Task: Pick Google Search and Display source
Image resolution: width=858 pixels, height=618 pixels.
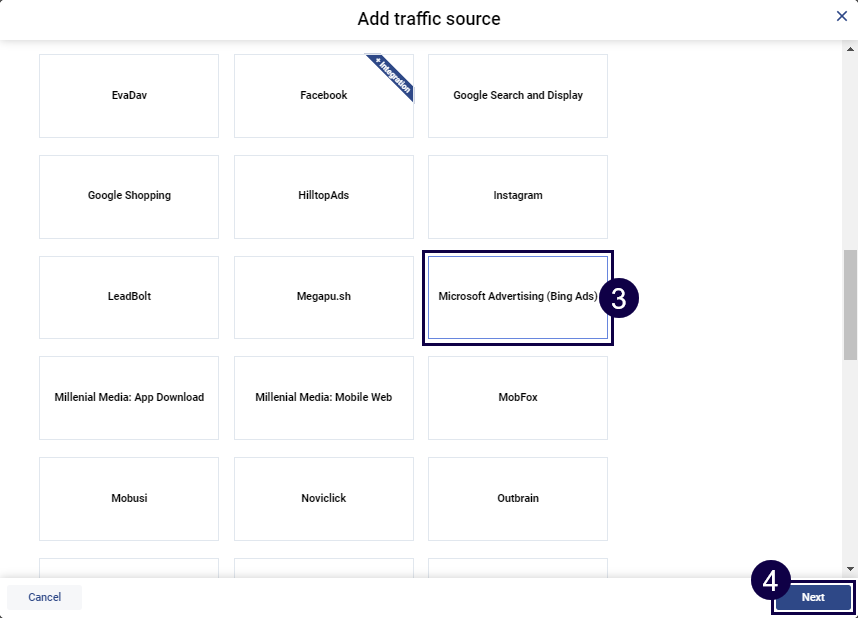Action: pos(518,96)
